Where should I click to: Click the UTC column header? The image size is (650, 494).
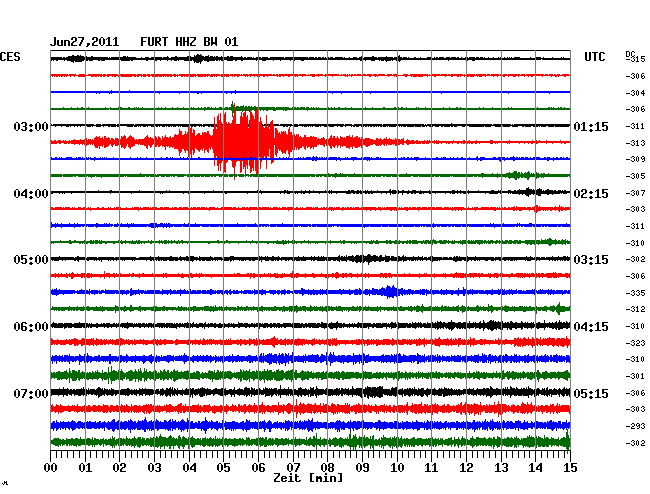coord(594,57)
